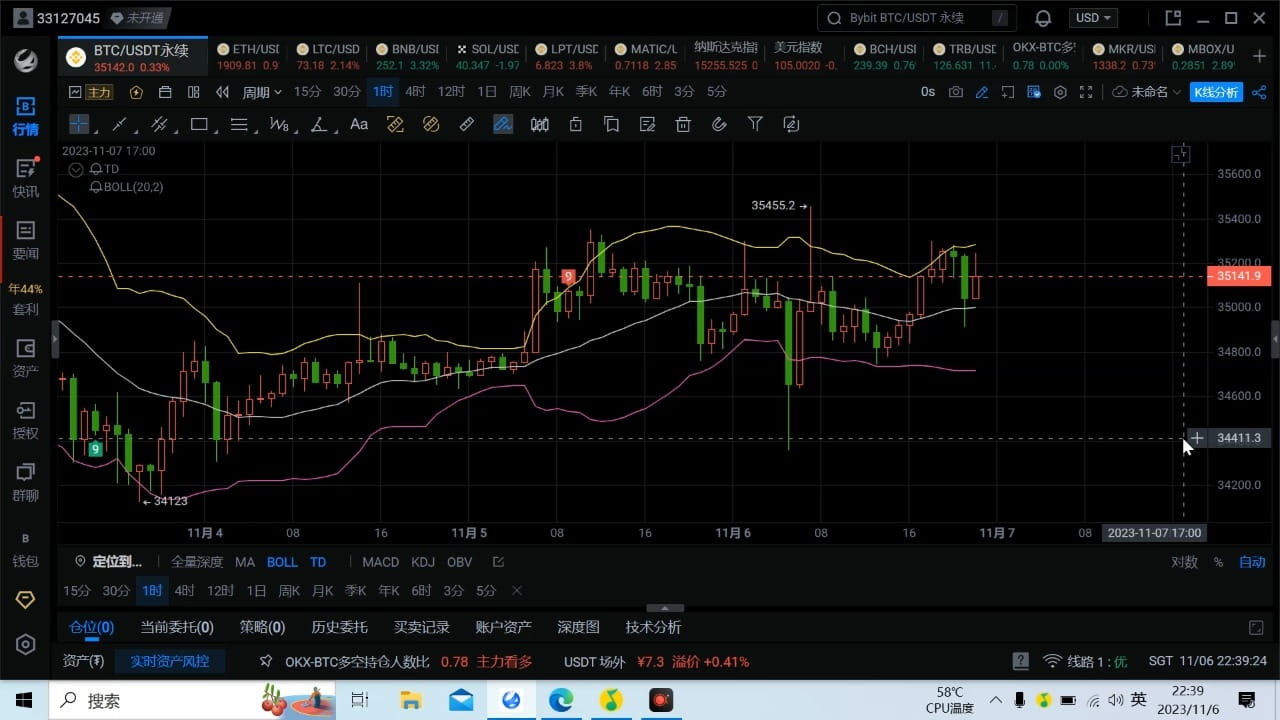Select the trend line drawing tool
Viewport: 1280px width, 720px height.
[119, 124]
